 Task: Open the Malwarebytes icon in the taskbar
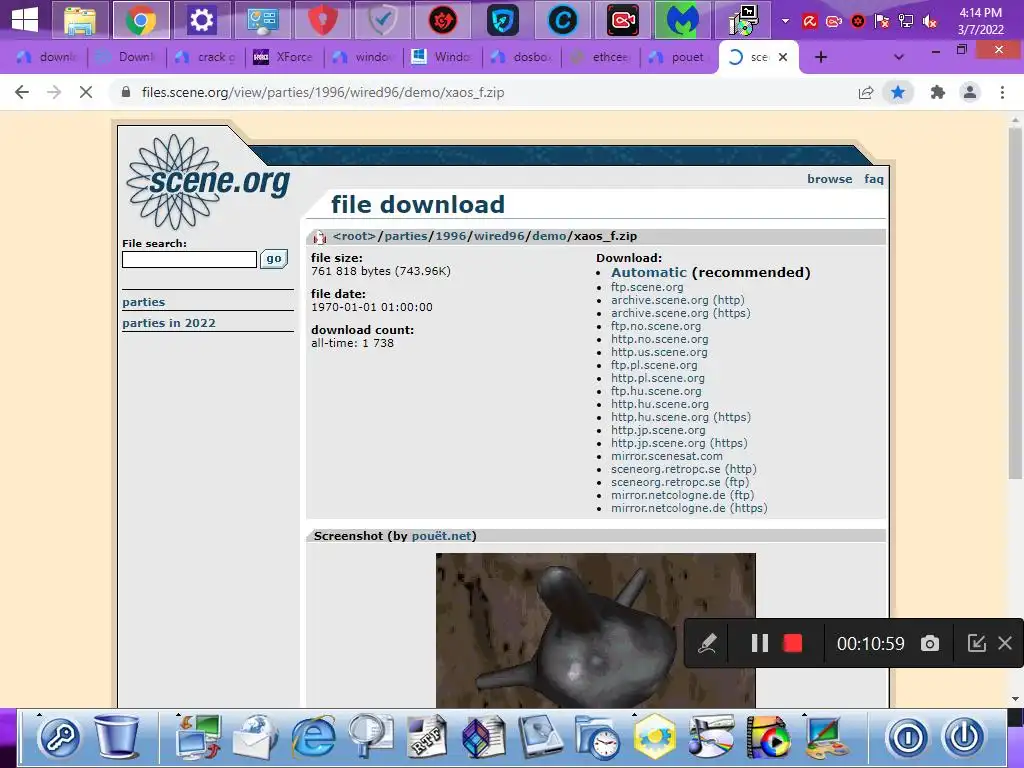point(683,20)
